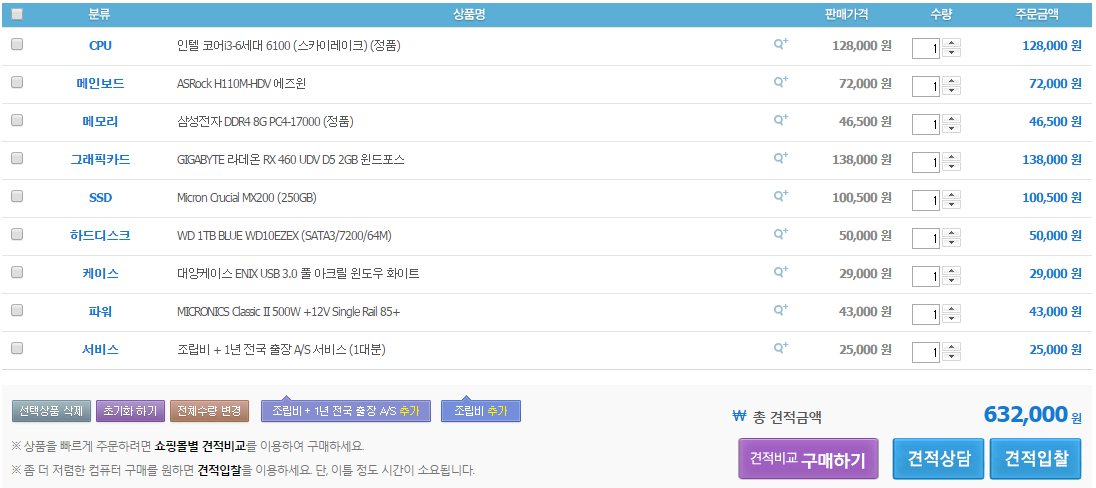Check the CPU row checkbox
Viewport: 1096px width, 488px height.
pyautogui.click(x=17, y=44)
